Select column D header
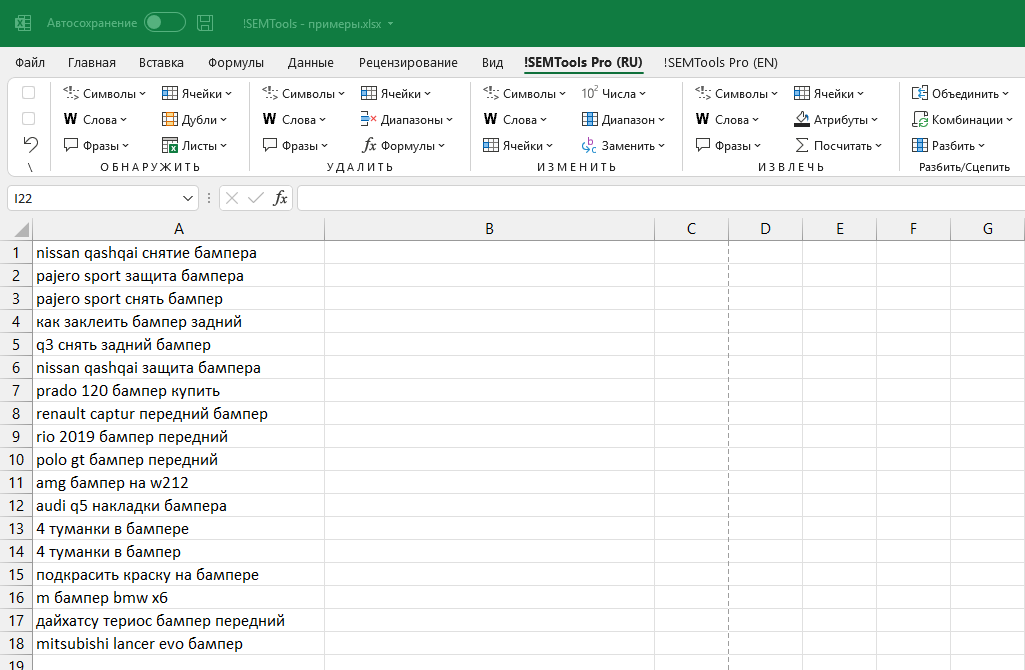1025x670 pixels. click(765, 229)
